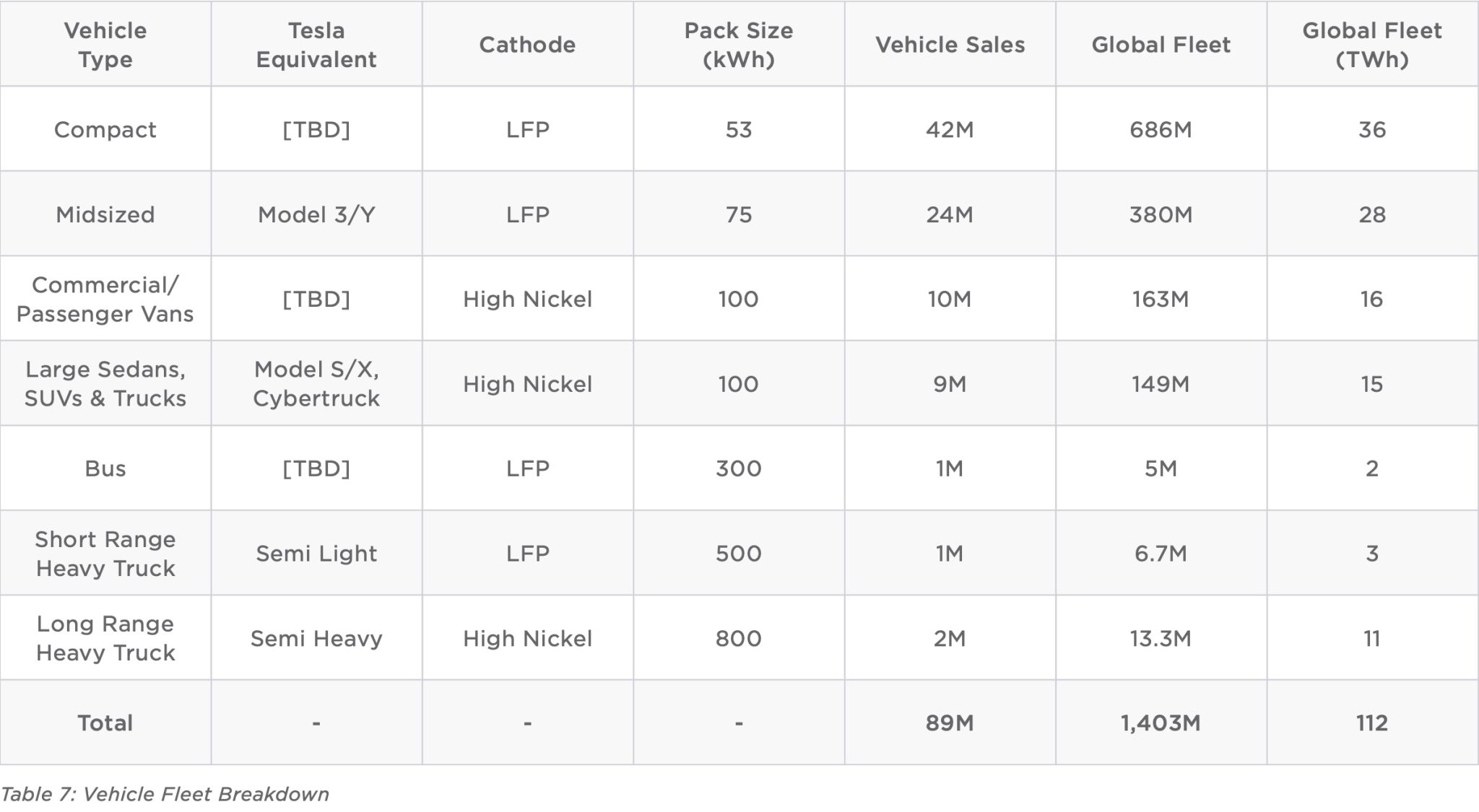The height and width of the screenshot is (812, 1479).
Task: Click the Cathode column header
Action: tap(527, 45)
